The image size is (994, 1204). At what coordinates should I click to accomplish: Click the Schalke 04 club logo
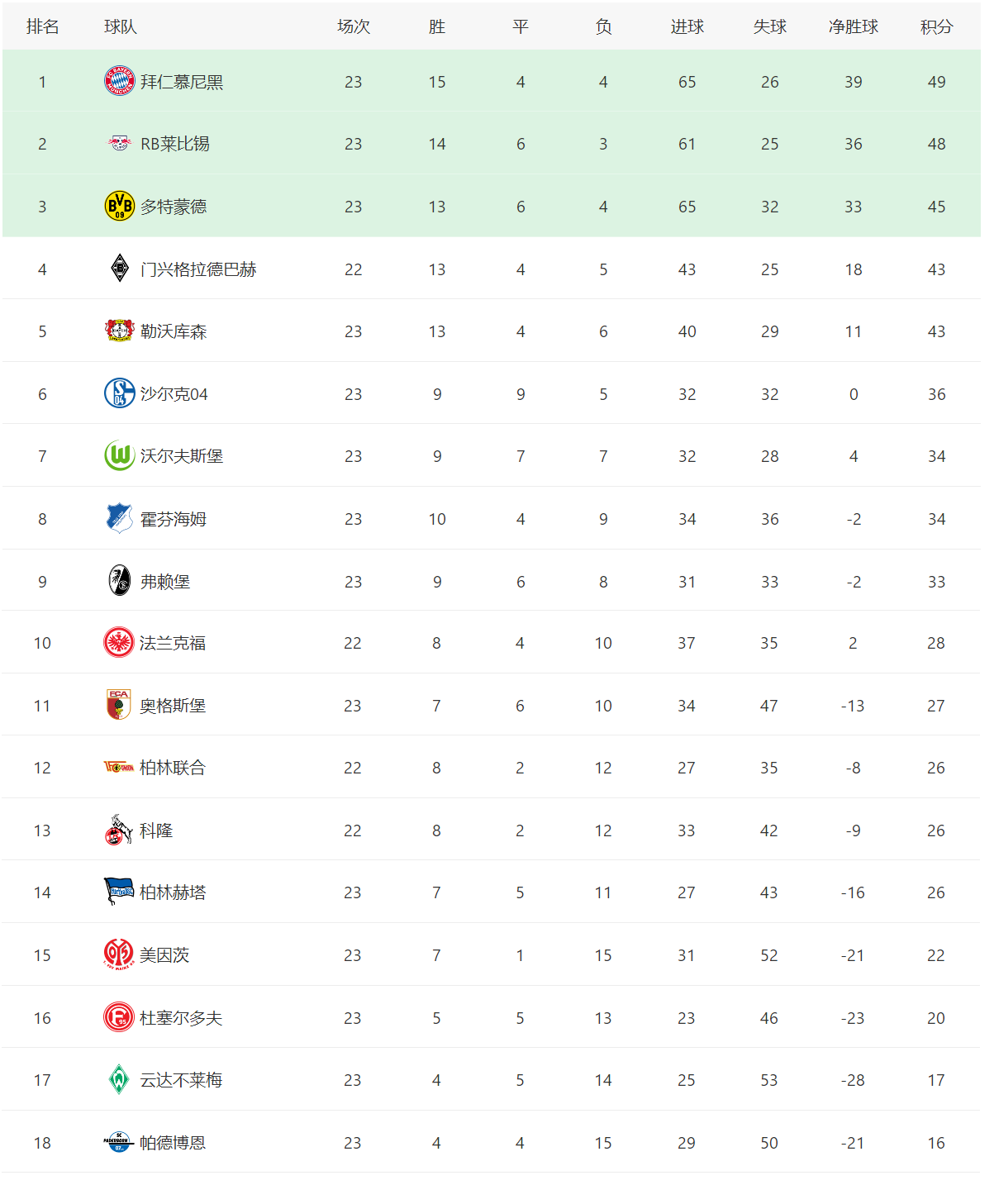[119, 393]
